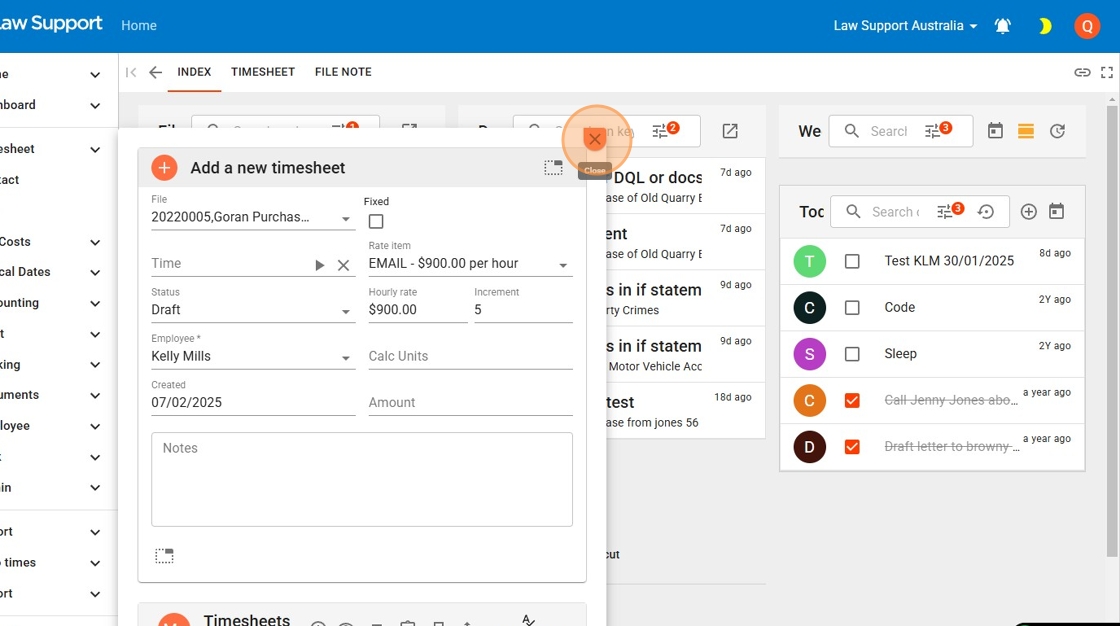Toggle dark mode moon icon
This screenshot has width=1120, height=626.
point(1045,26)
